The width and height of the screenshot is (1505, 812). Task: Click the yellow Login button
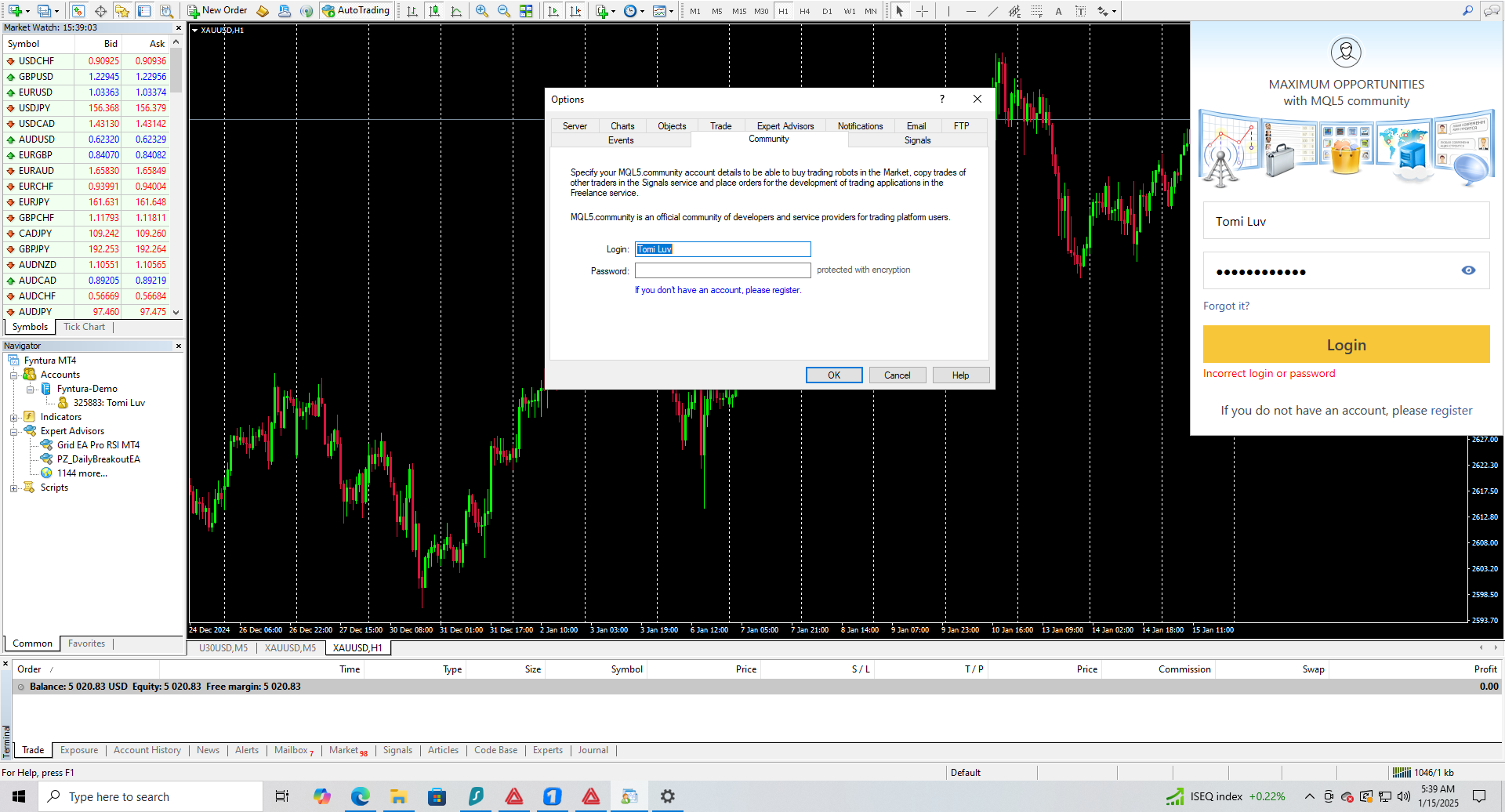tap(1346, 345)
